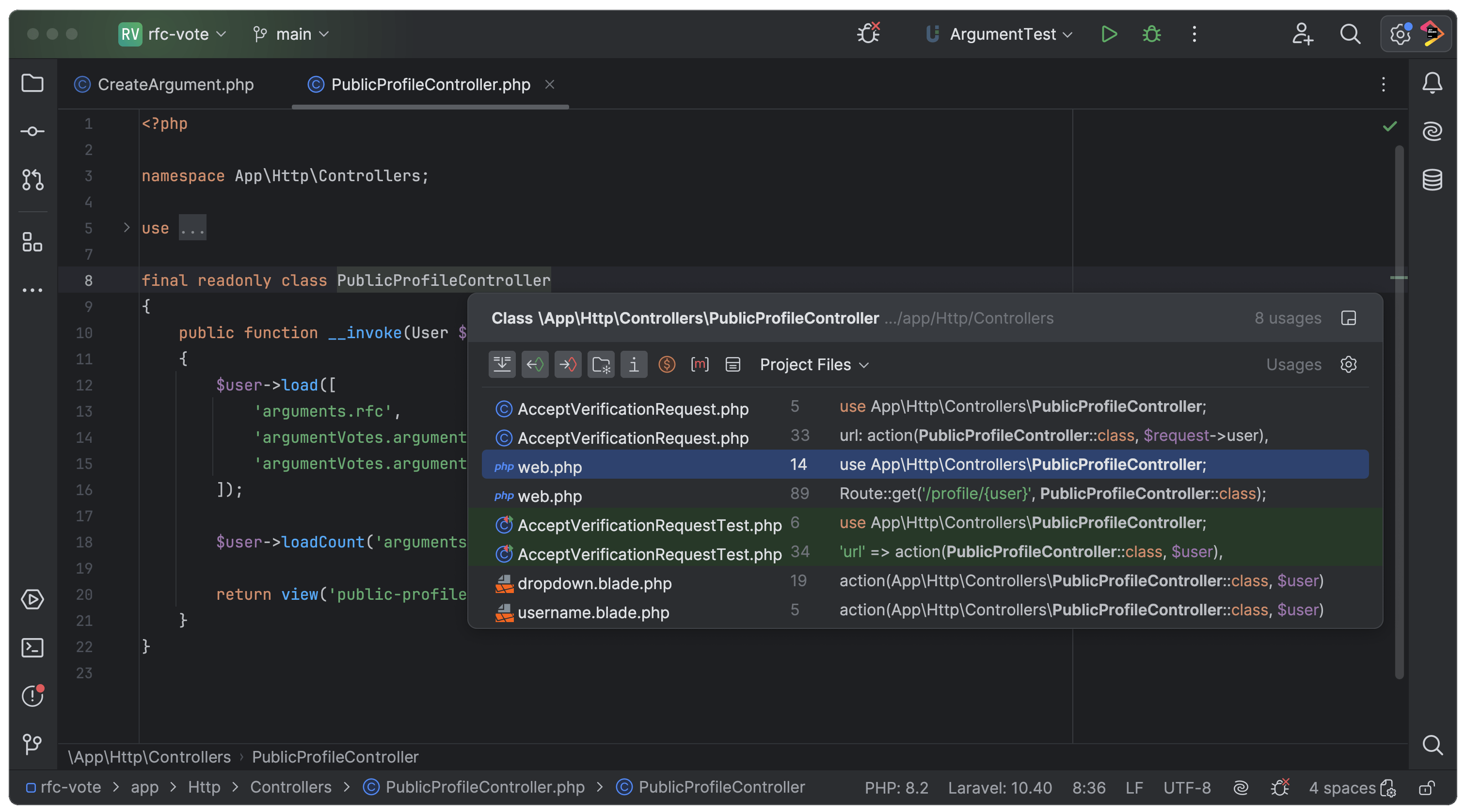Open Pull Requests tool window
The image size is (1465, 812).
pyautogui.click(x=32, y=180)
